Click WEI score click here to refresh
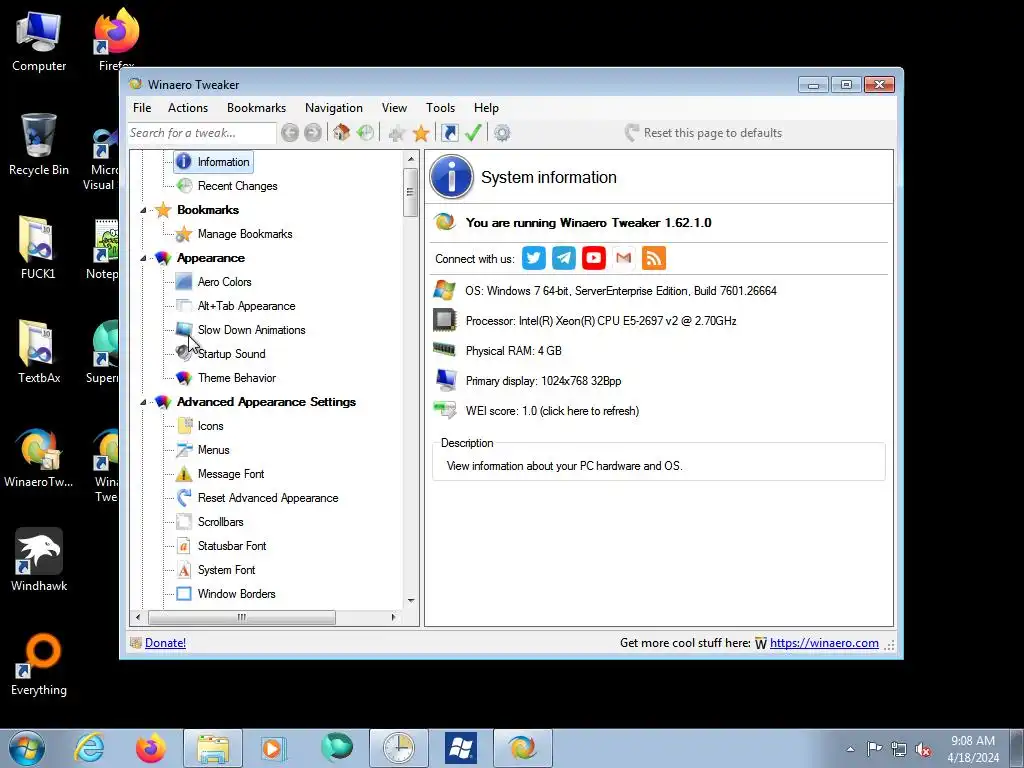 (x=552, y=411)
